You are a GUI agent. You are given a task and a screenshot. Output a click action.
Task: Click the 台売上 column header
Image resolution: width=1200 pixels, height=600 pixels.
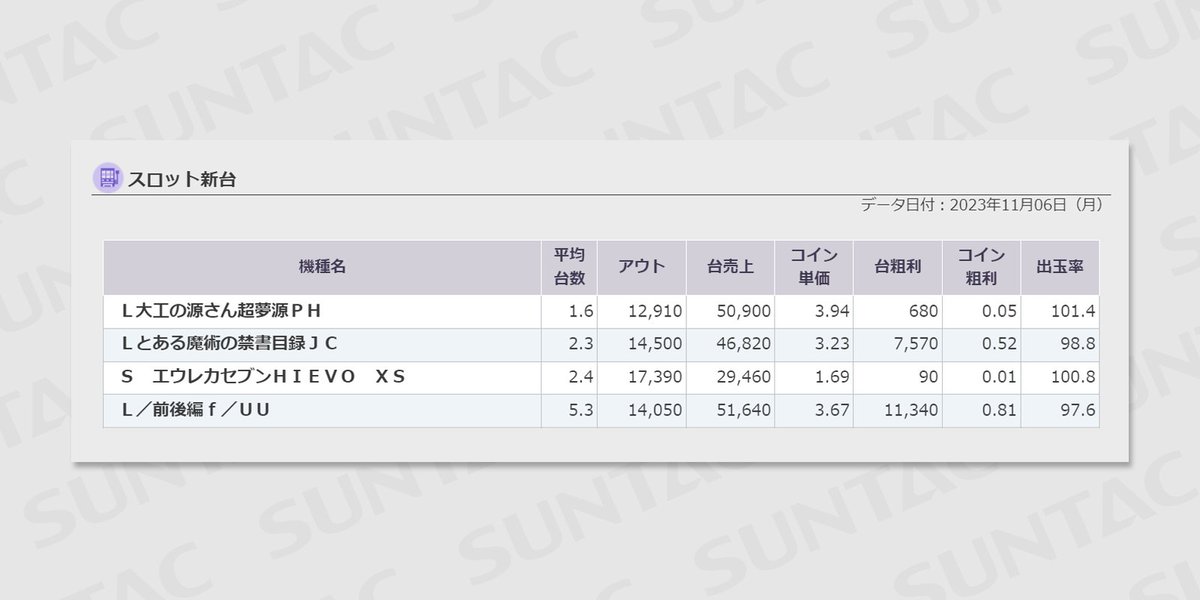tap(730, 267)
